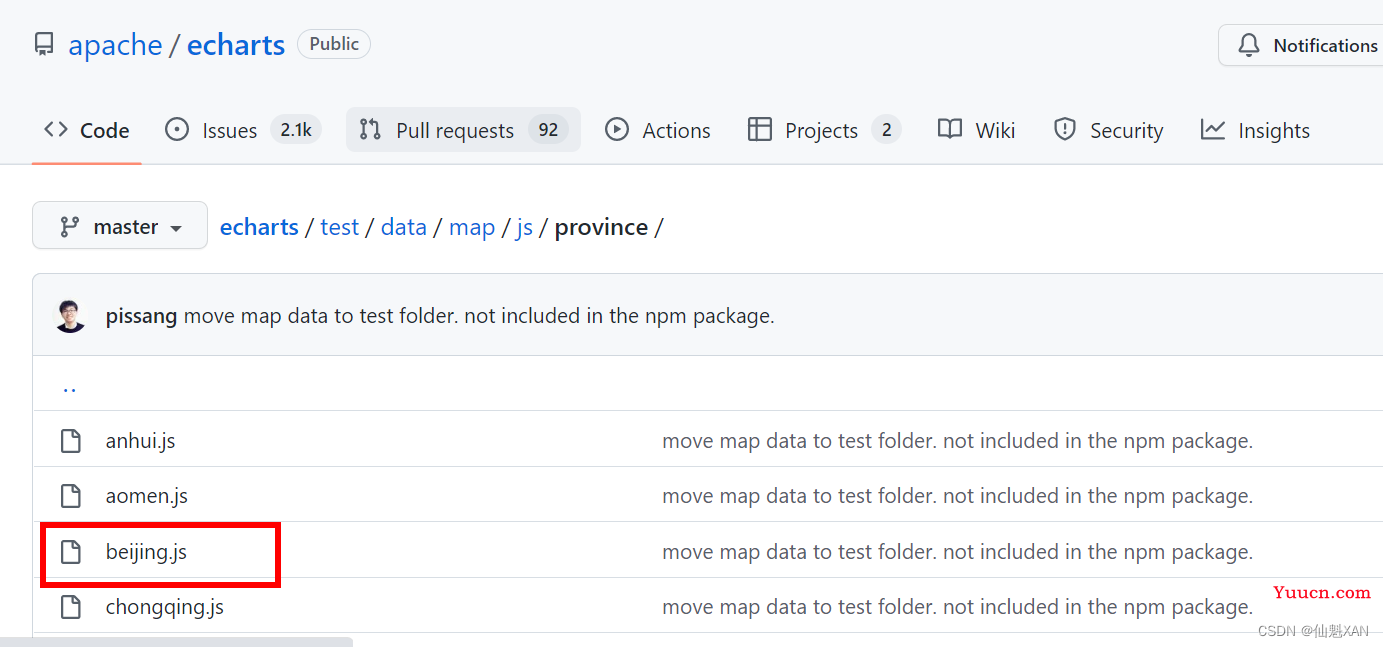Click the Public visibility badge

coord(334,44)
